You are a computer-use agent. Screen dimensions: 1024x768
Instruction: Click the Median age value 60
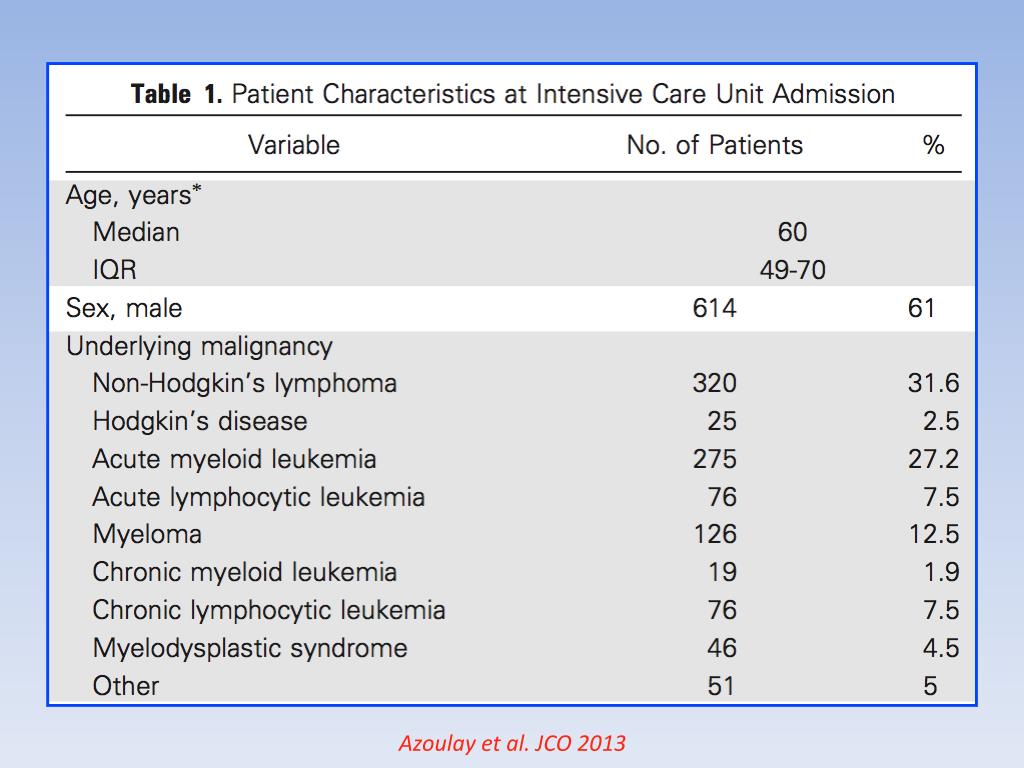pyautogui.click(x=792, y=232)
